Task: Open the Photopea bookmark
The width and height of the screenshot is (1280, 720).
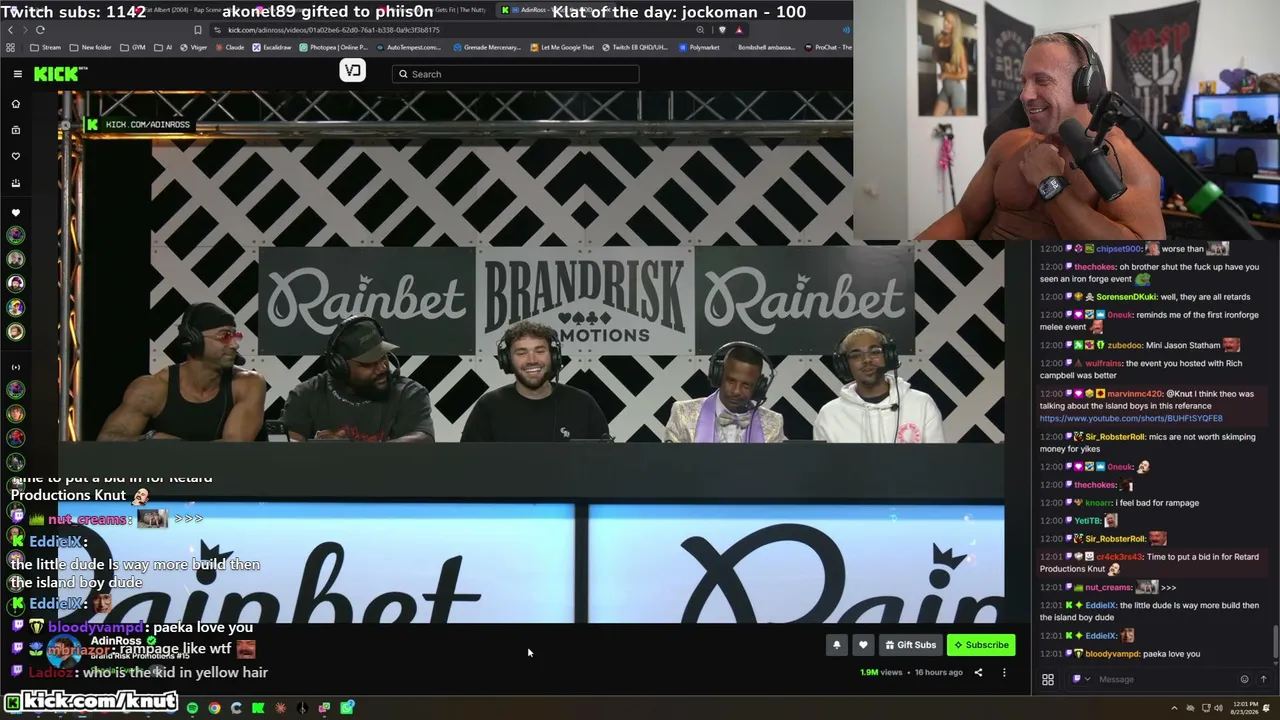Action: (333, 47)
